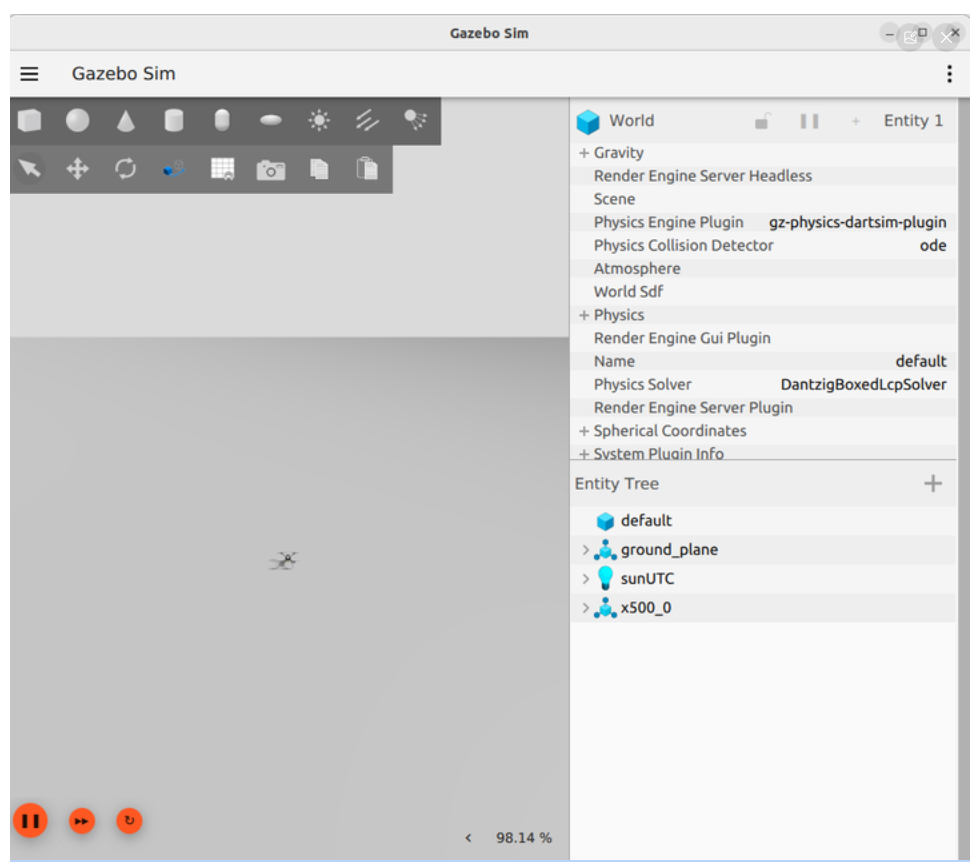Screen dimensions: 977x866
Task: Open the hamburger menu
Action: click(29, 74)
